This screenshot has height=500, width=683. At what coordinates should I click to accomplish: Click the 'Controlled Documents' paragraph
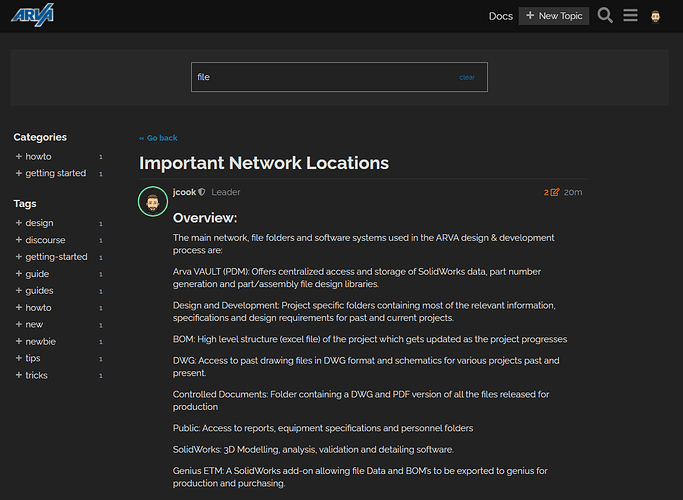click(x=361, y=400)
